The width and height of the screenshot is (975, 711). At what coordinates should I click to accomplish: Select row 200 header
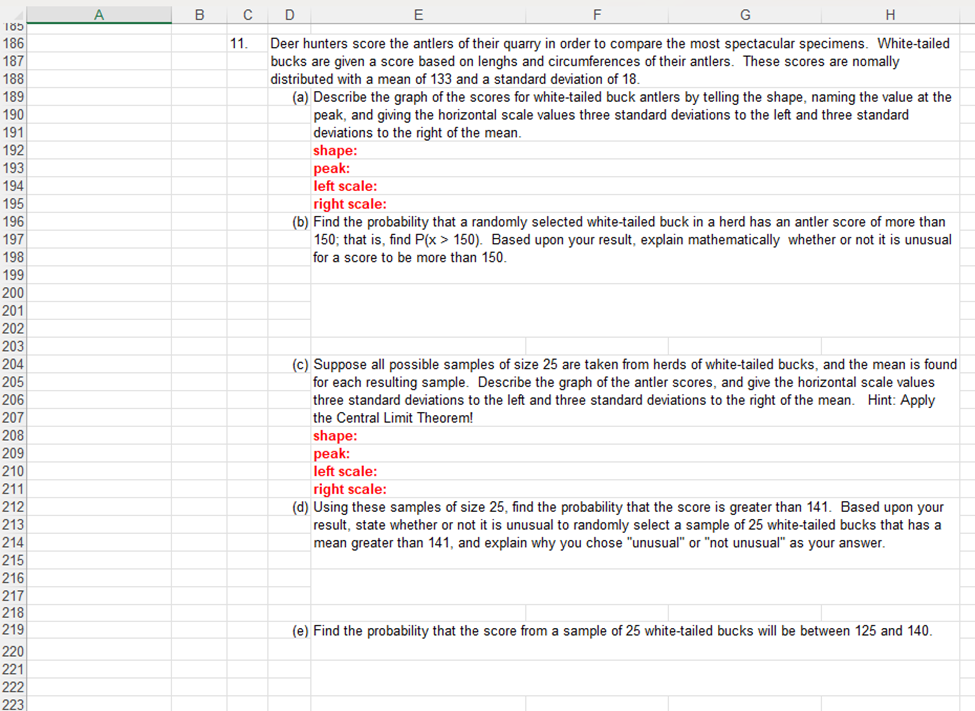(x=13, y=293)
